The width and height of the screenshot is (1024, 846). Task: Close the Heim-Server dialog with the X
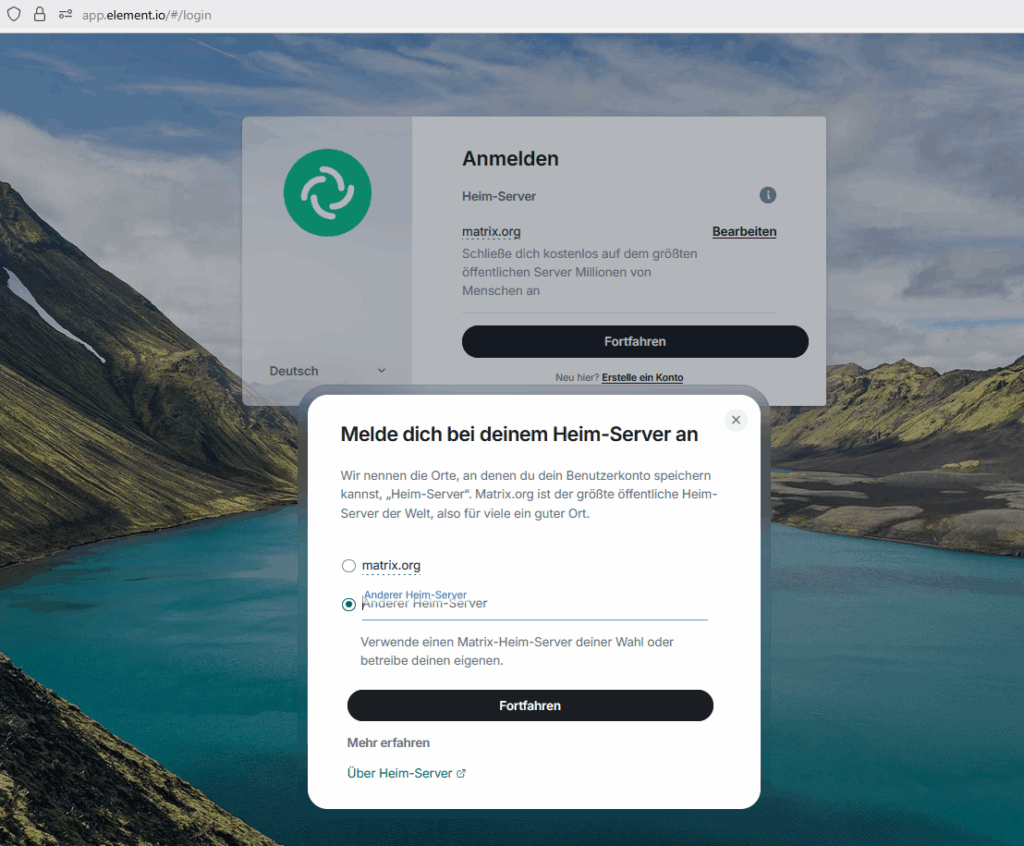tap(736, 420)
